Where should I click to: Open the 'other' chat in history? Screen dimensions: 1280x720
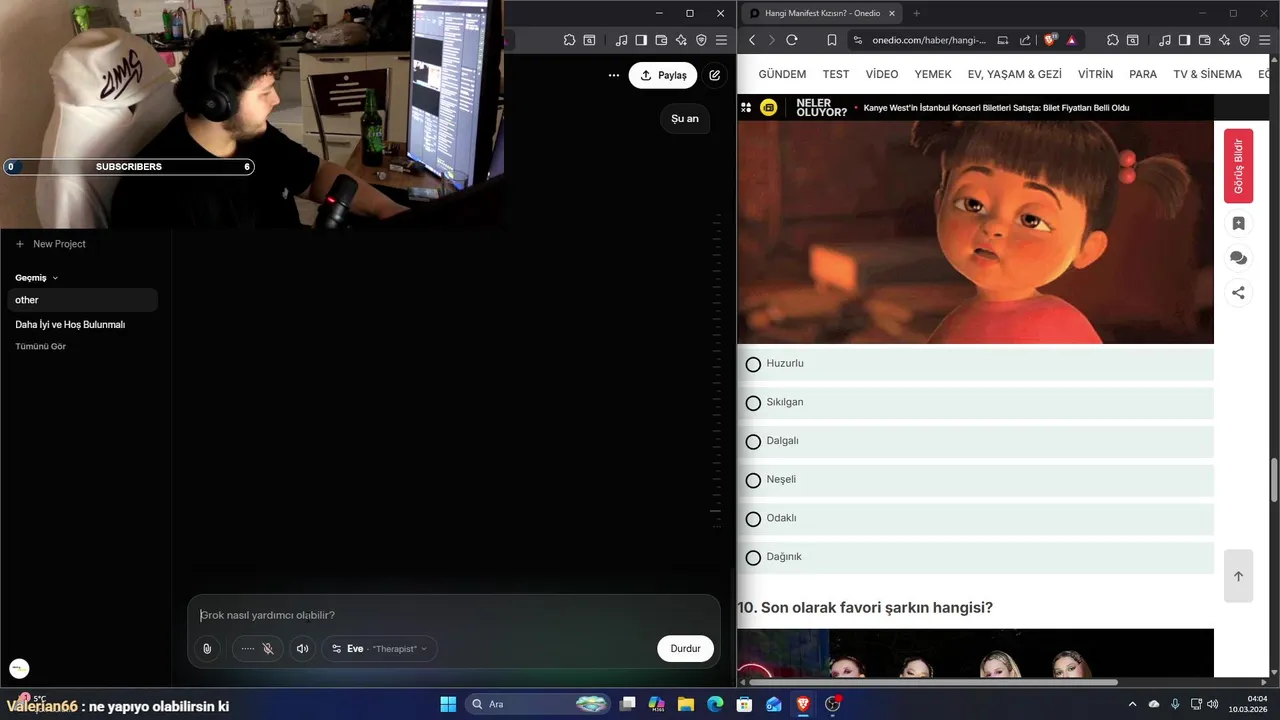[83, 300]
